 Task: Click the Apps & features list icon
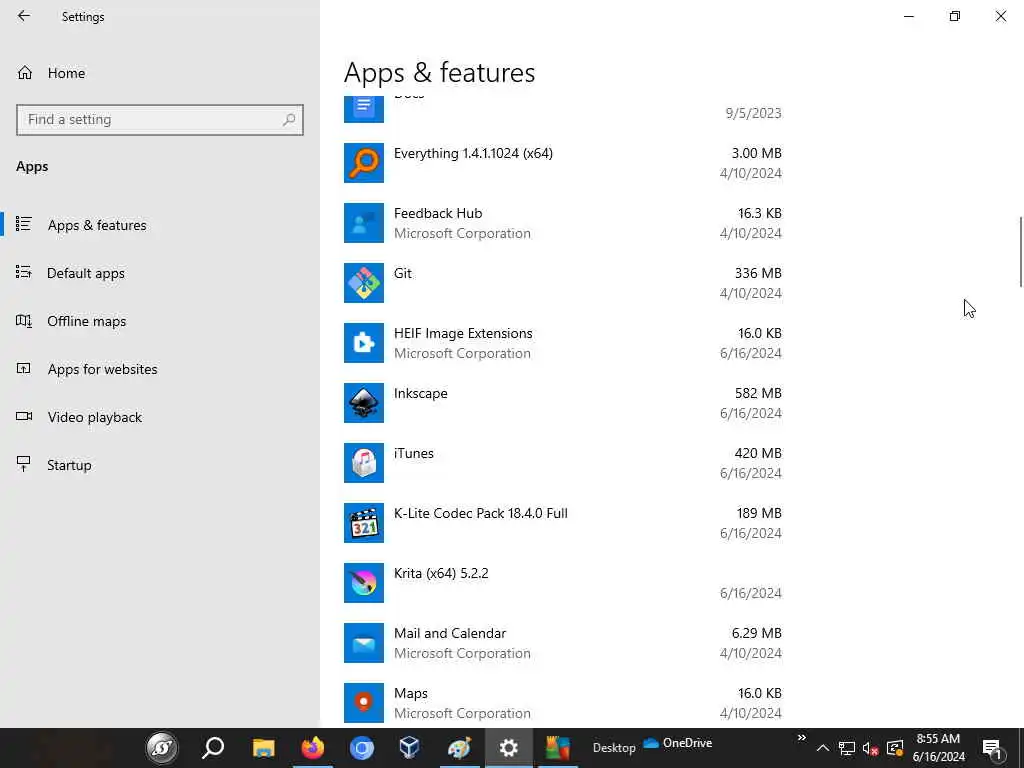tap(24, 225)
